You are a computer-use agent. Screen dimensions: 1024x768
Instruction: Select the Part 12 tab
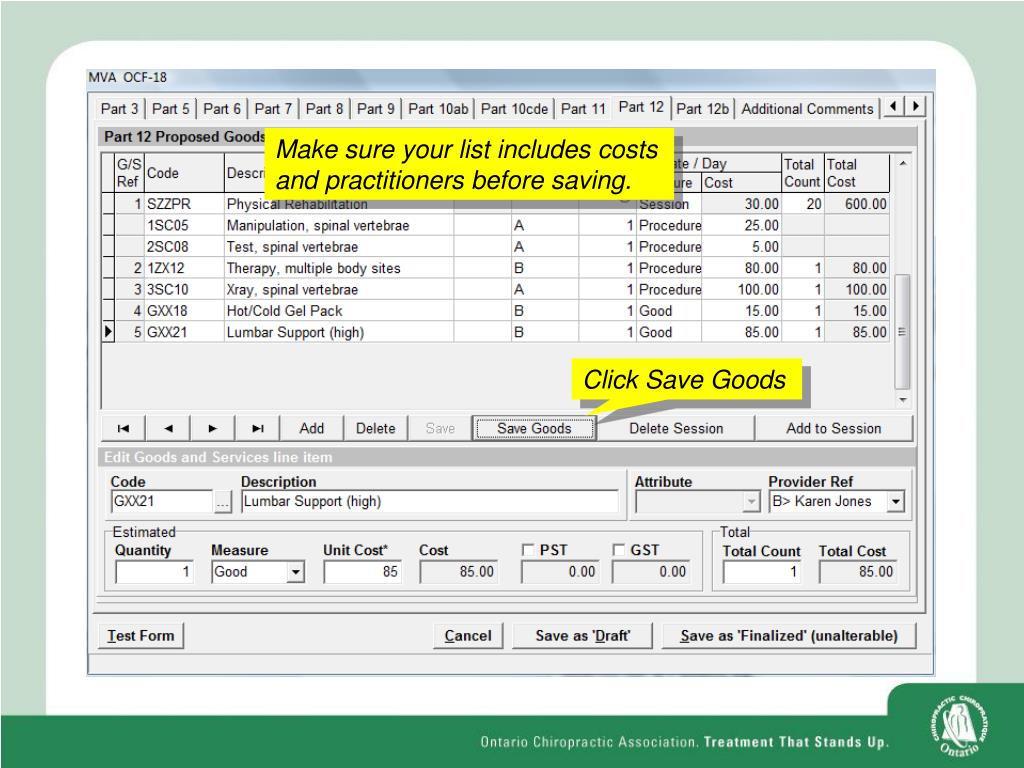(x=641, y=107)
